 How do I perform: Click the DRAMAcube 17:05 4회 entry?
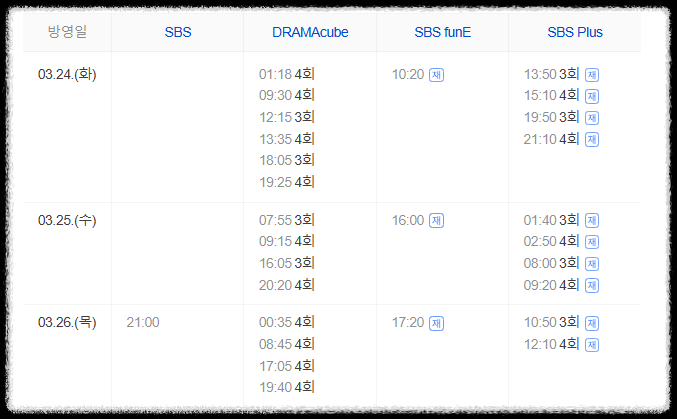click(287, 366)
